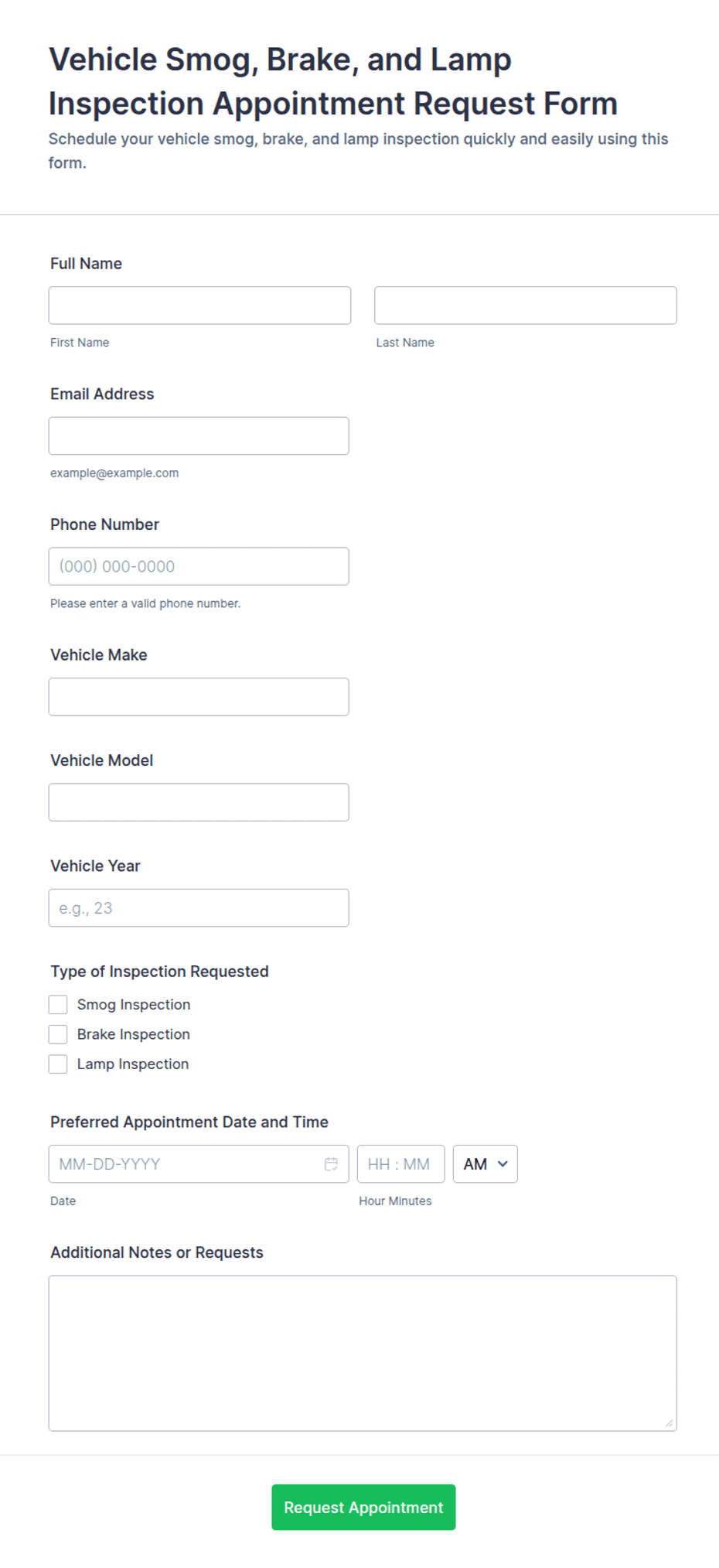Click the Request Appointment button

click(x=363, y=1507)
